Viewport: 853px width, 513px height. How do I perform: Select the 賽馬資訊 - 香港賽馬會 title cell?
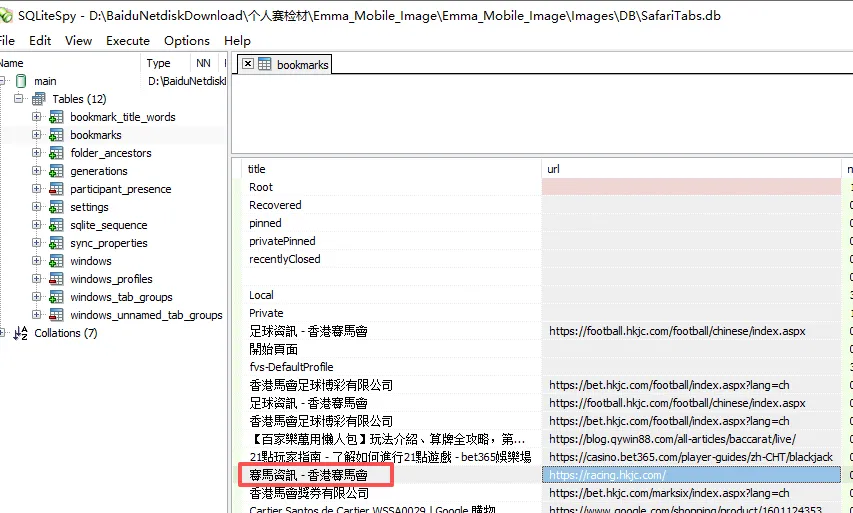(x=391, y=475)
